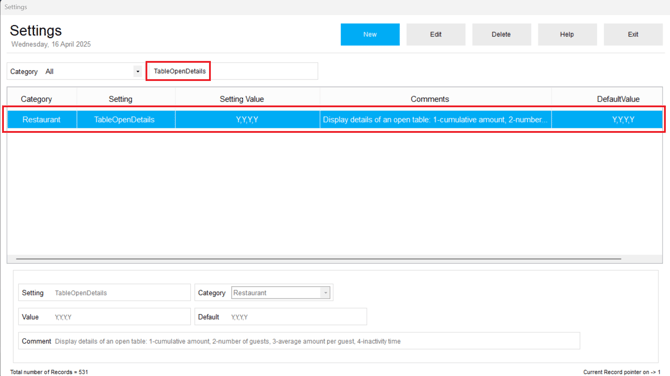Open the Category filter dropdown showing All
Screen dimensions: 670x376
137,71
